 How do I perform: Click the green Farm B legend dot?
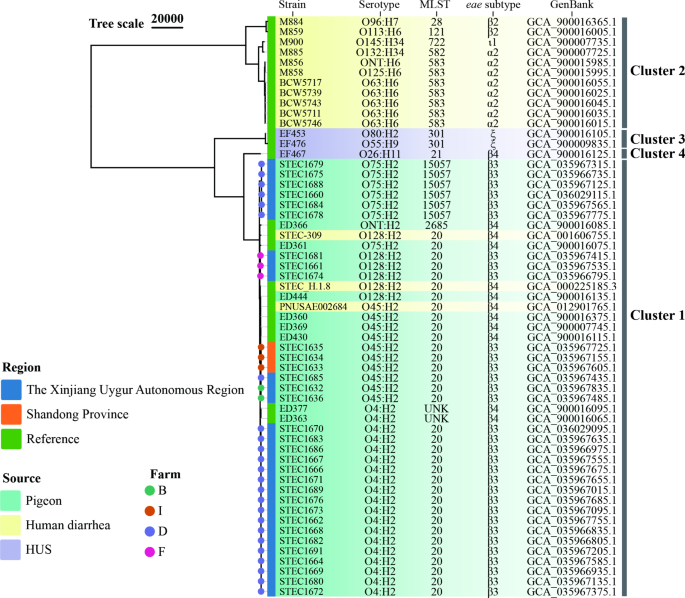click(x=150, y=491)
